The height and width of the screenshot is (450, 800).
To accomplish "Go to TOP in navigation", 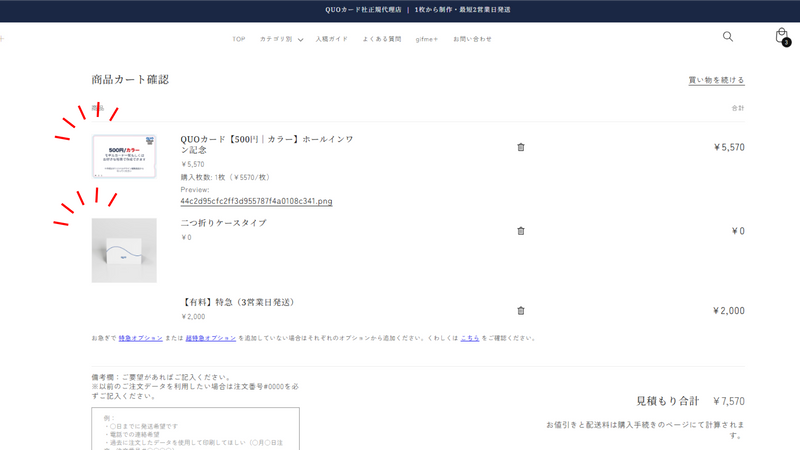I will (239, 39).
